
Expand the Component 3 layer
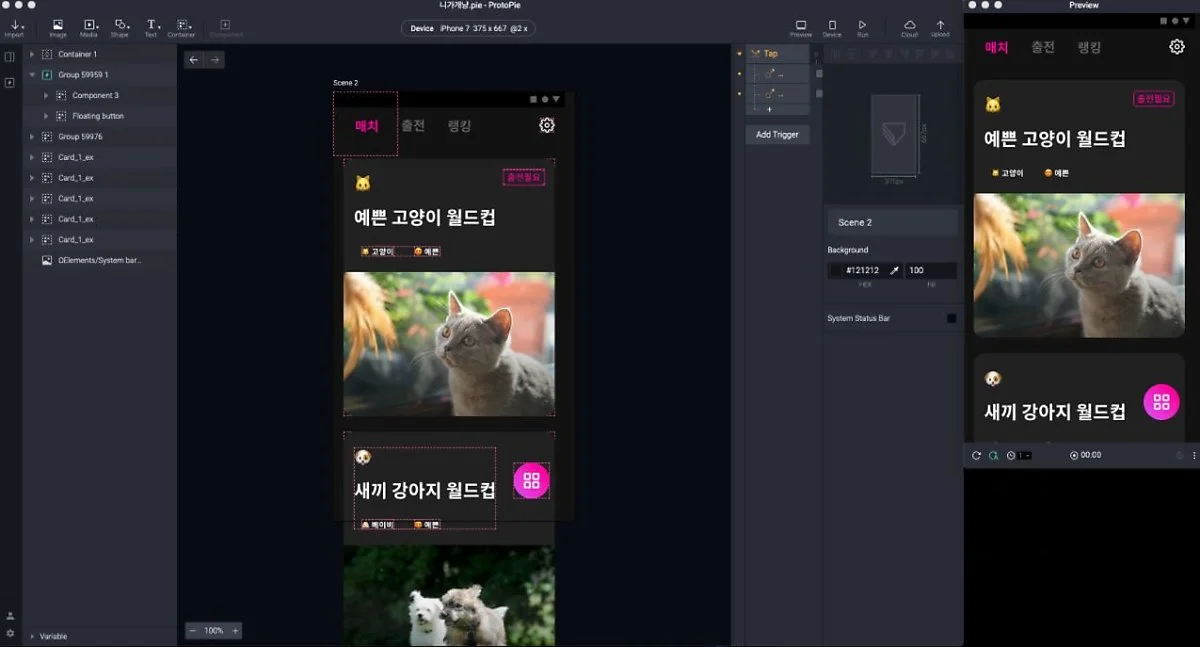pyautogui.click(x=46, y=95)
